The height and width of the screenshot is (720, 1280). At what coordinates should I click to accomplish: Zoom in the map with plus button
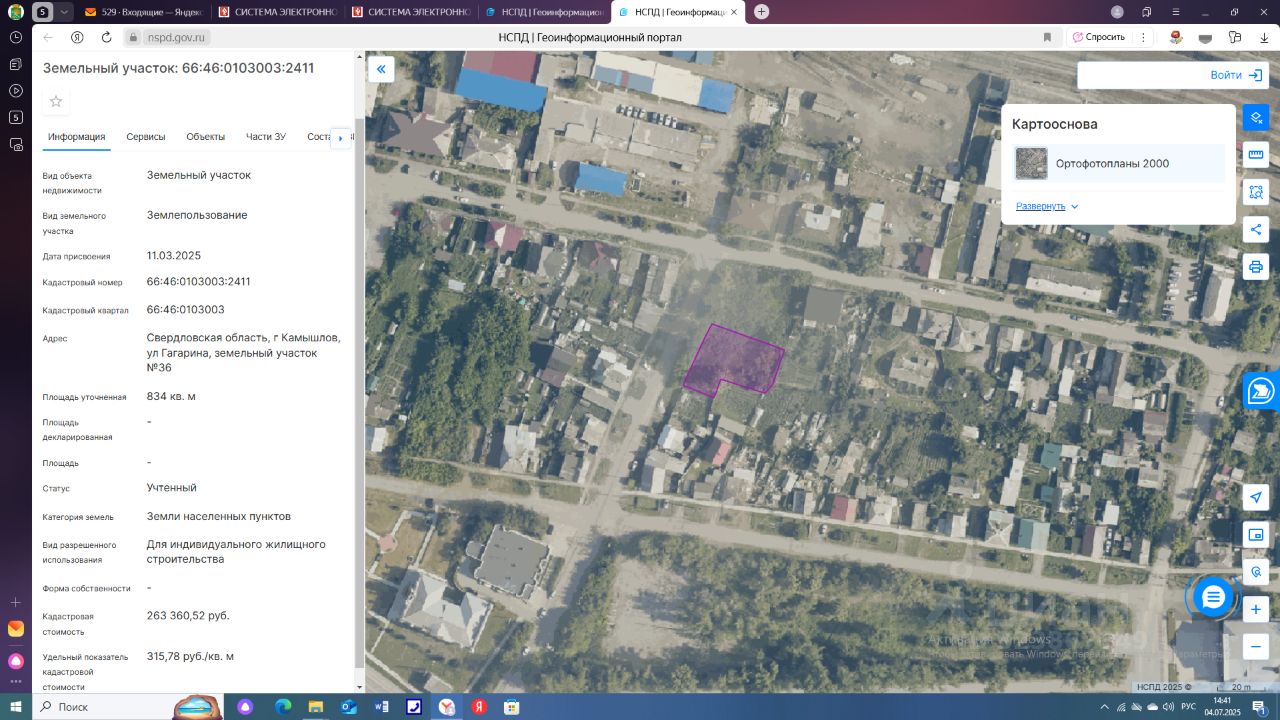click(x=1256, y=609)
